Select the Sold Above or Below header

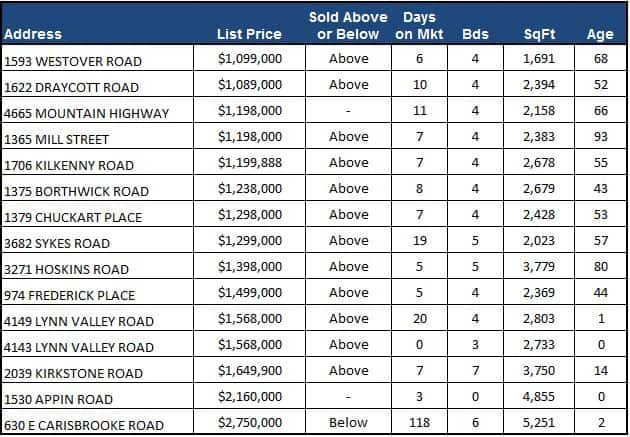[x=348, y=26]
